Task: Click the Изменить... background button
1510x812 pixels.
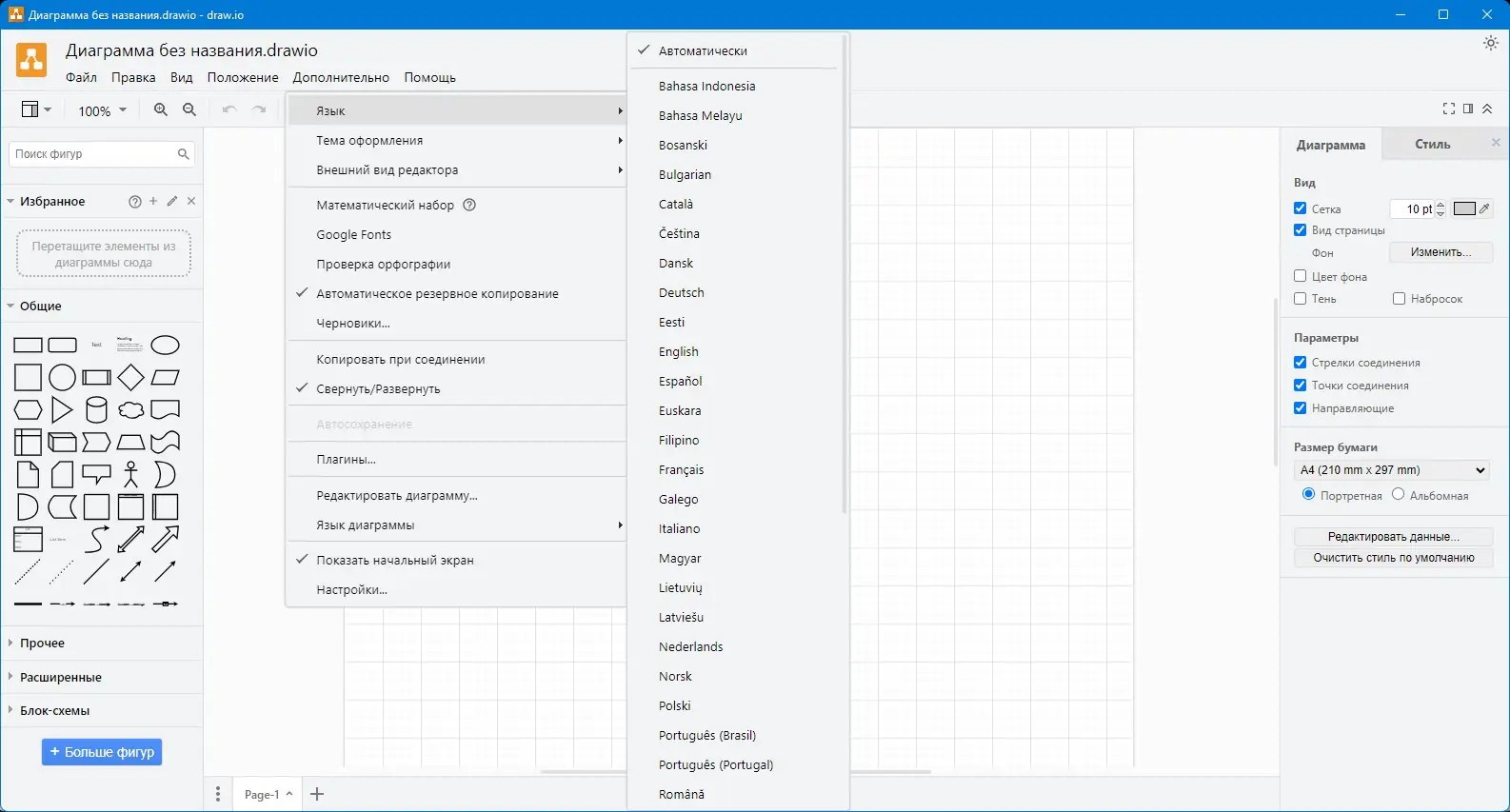Action: [1440, 252]
